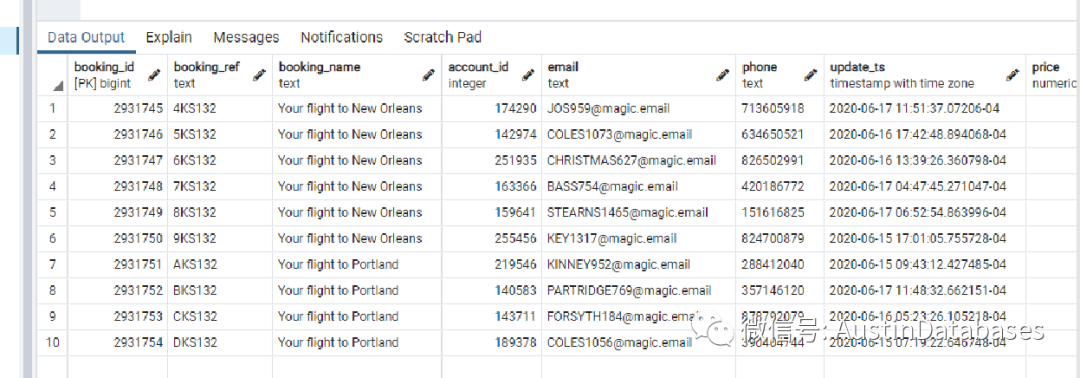
Task: Click edit pencil icon on booking_name column
Action: (429, 75)
